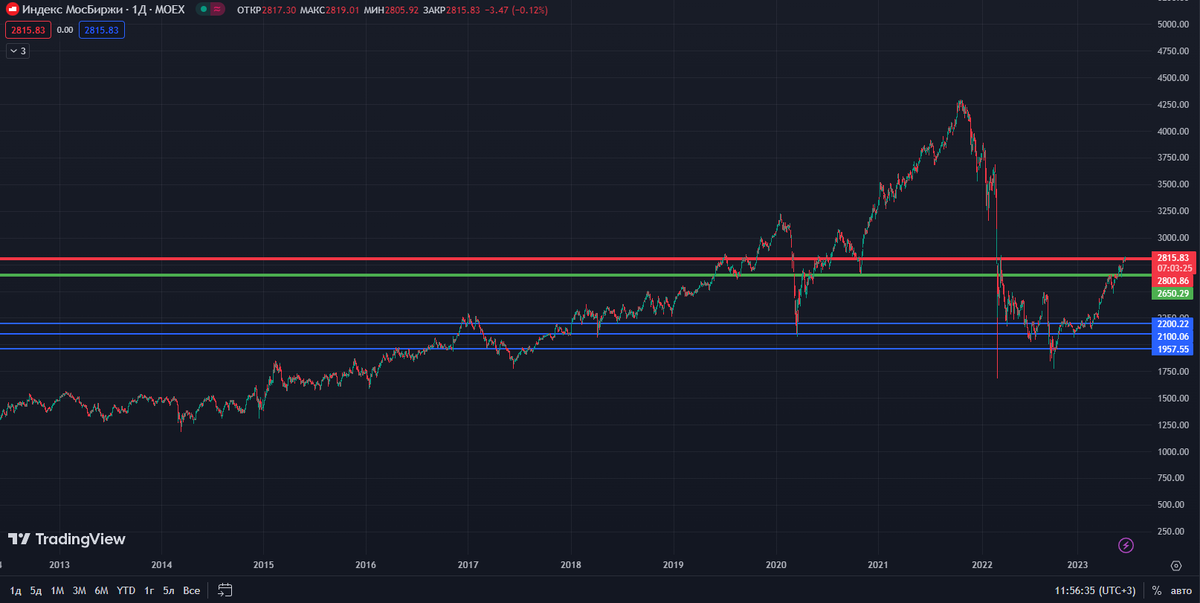Click the blue 2815.83 buy price box
This screenshot has height=603, width=1200.
101,30
